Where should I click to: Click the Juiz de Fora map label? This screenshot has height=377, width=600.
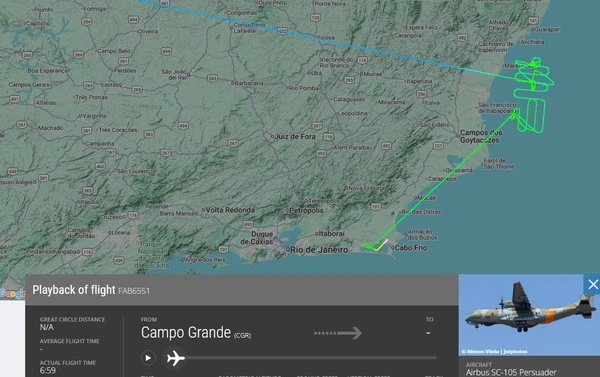click(x=295, y=137)
